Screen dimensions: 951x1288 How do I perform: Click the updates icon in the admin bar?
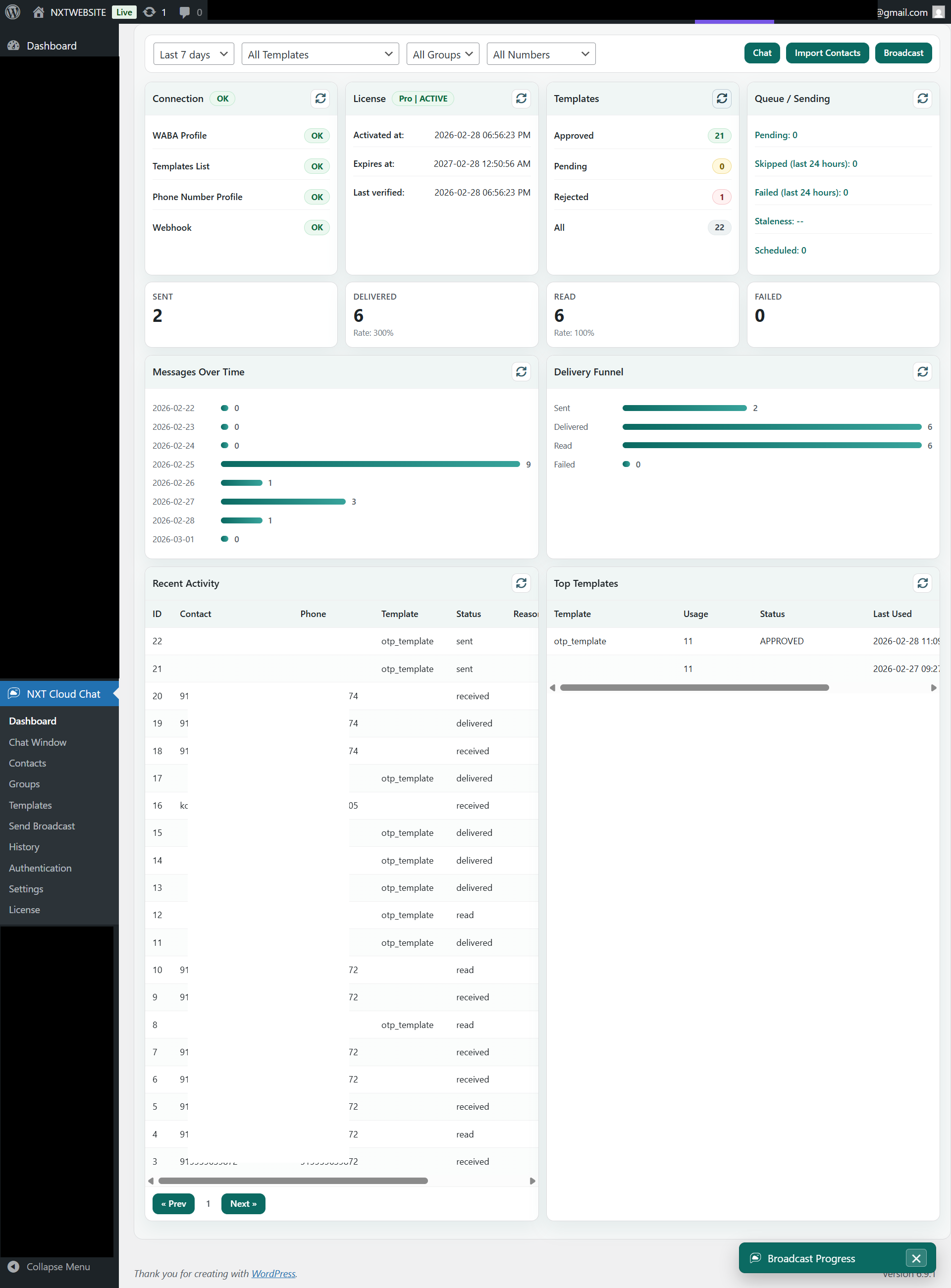coord(150,11)
